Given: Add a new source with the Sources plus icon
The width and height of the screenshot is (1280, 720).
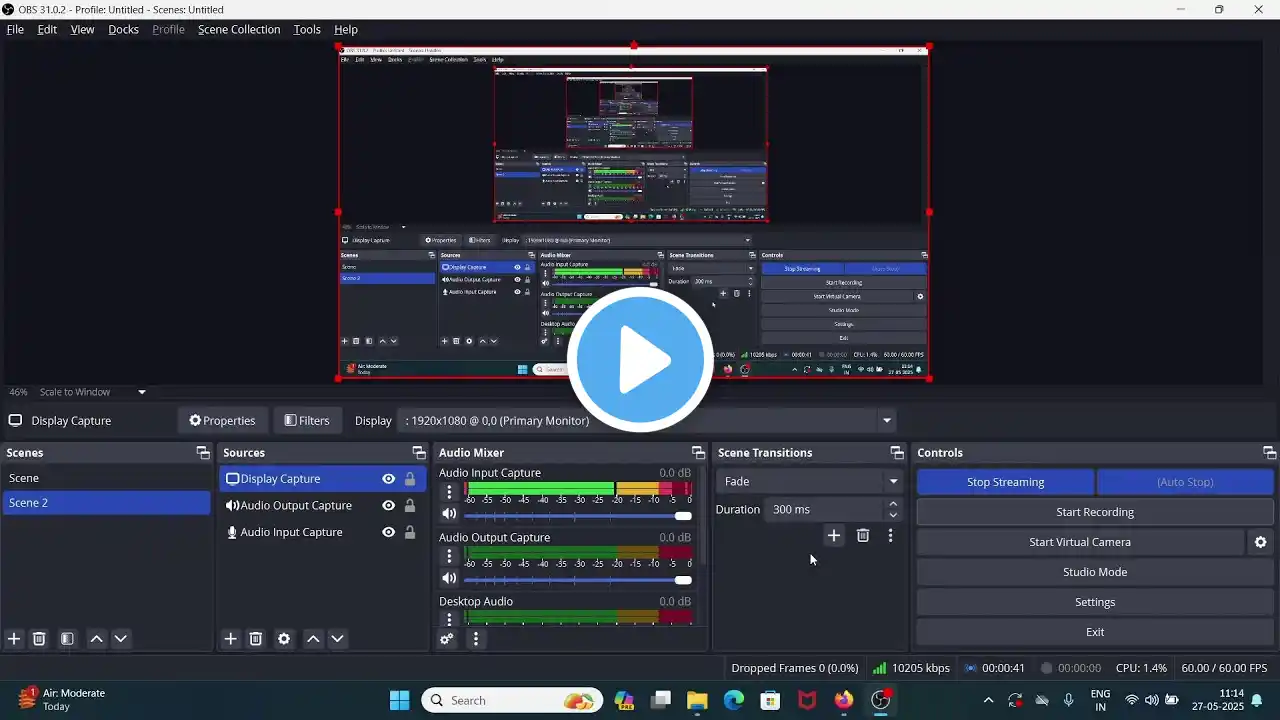Looking at the screenshot, I should click(230, 639).
